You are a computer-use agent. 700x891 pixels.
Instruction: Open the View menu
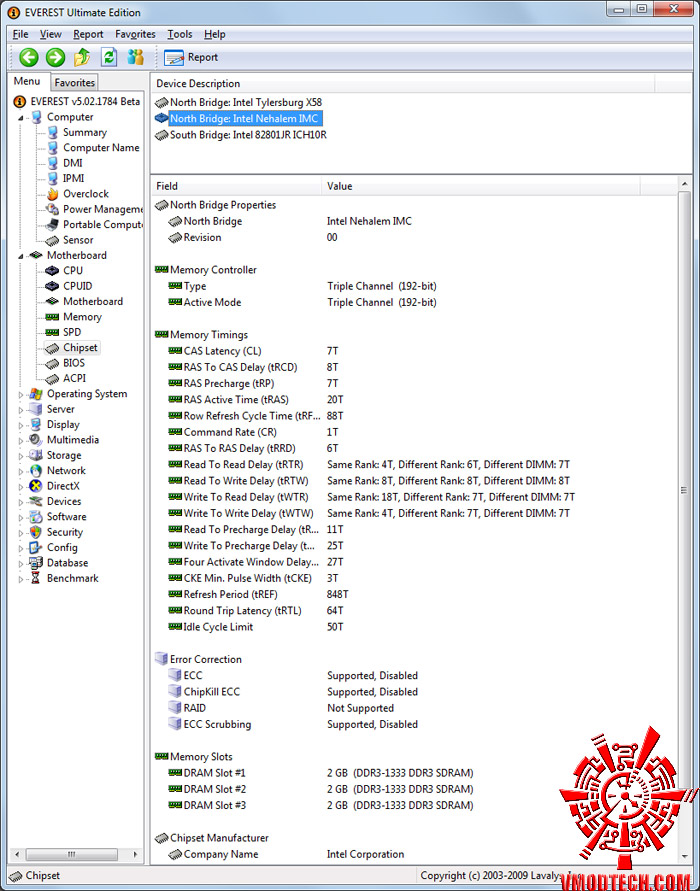click(51, 34)
